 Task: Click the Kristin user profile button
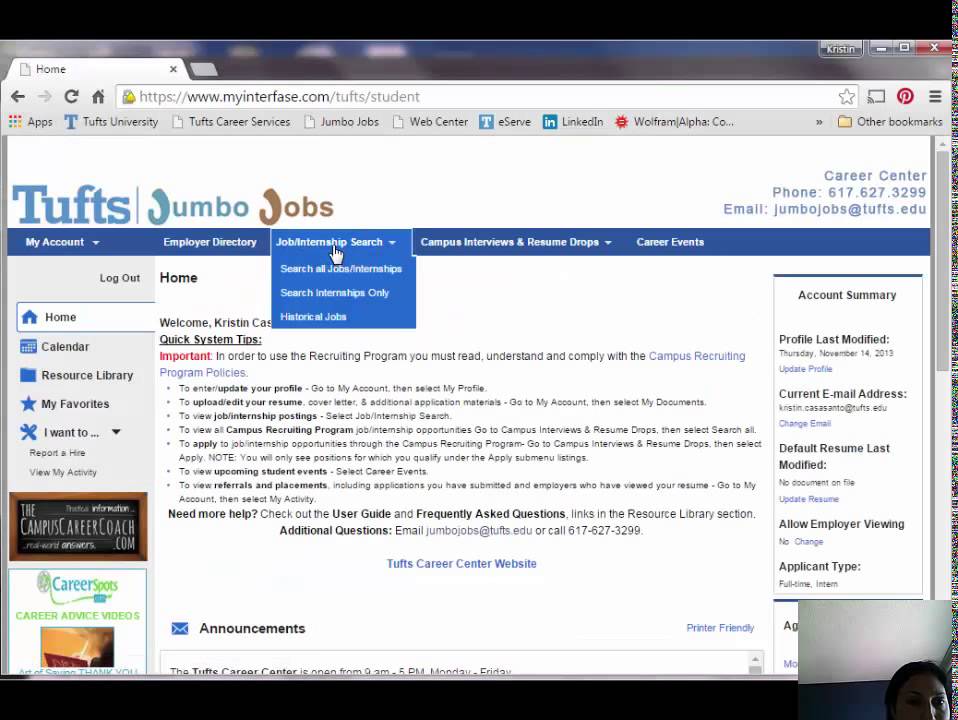841,48
